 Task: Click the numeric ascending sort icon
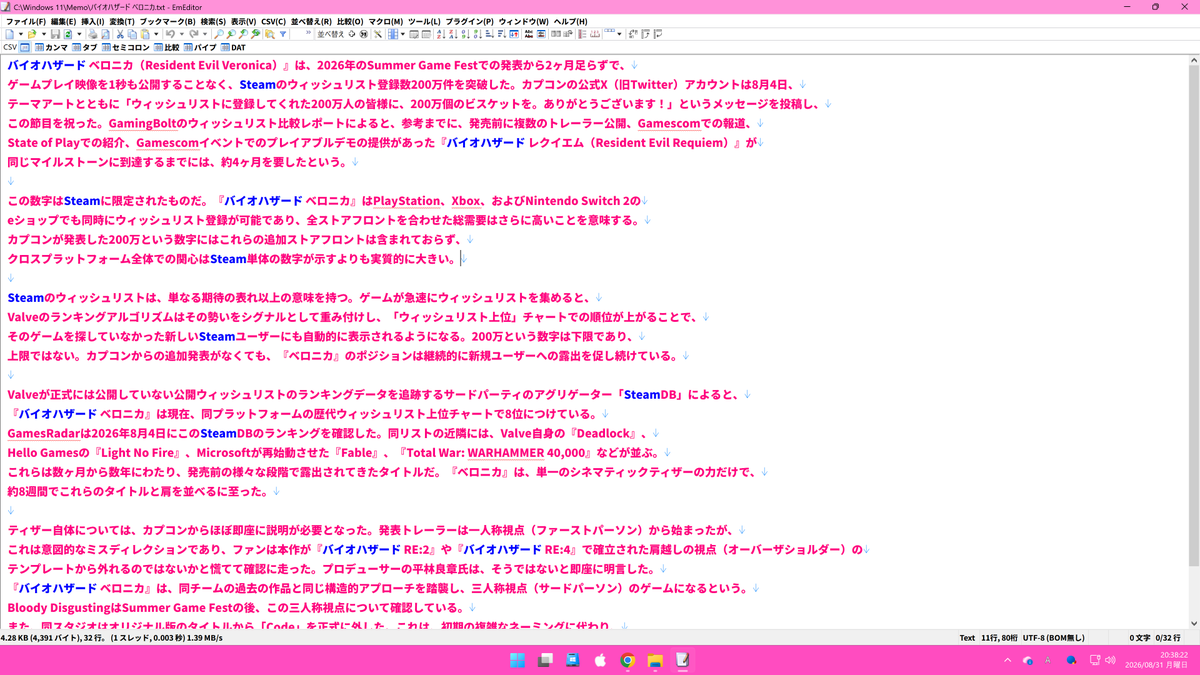point(464,34)
